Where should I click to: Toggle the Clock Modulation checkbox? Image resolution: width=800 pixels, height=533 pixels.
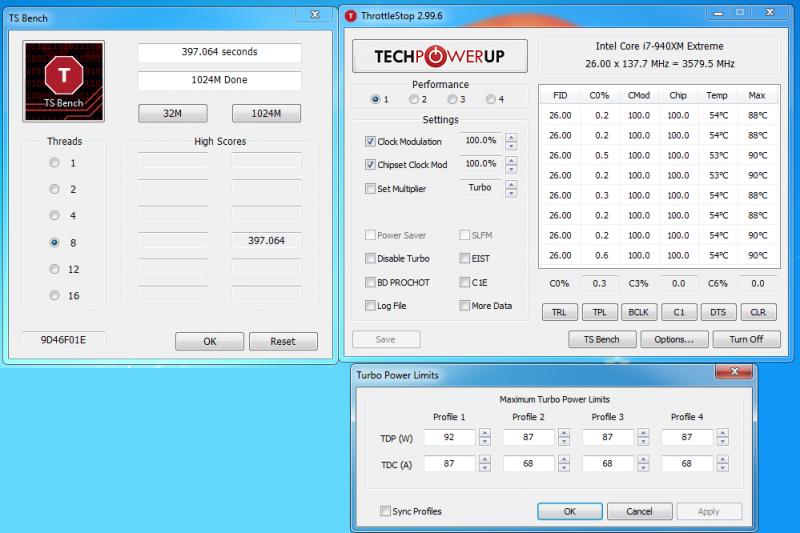(x=370, y=141)
